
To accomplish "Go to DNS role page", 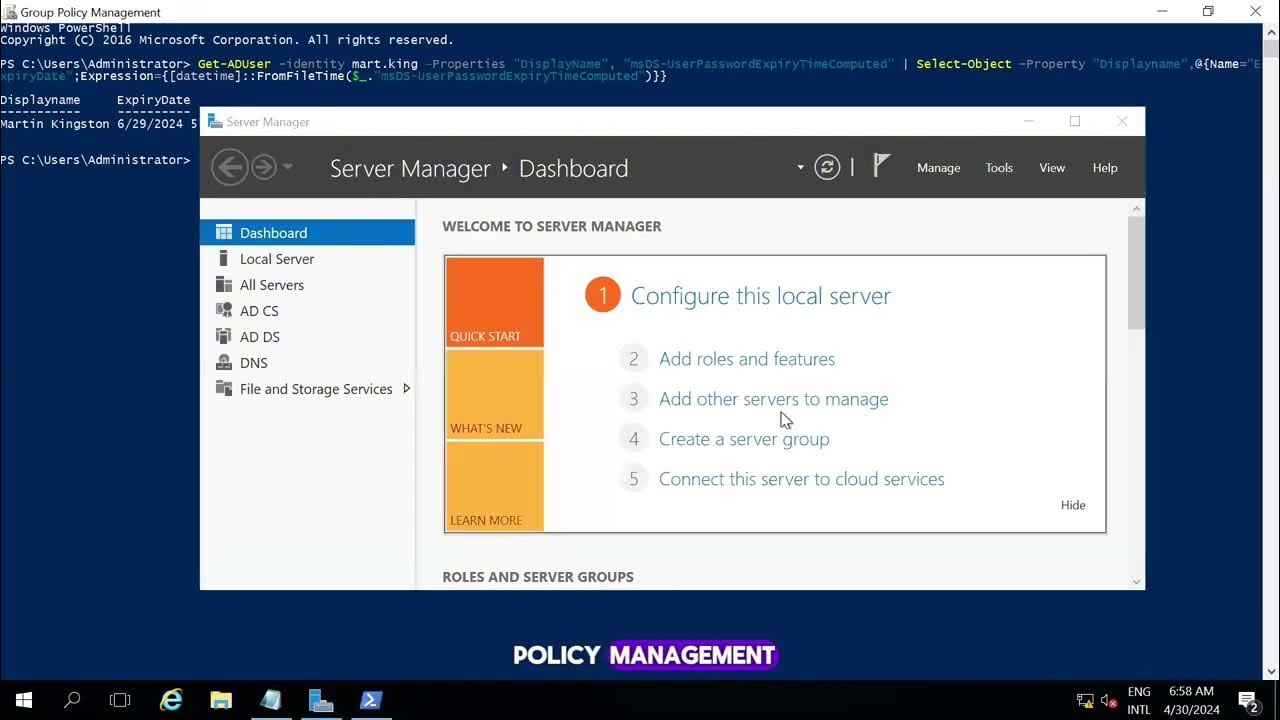I will [x=253, y=363].
